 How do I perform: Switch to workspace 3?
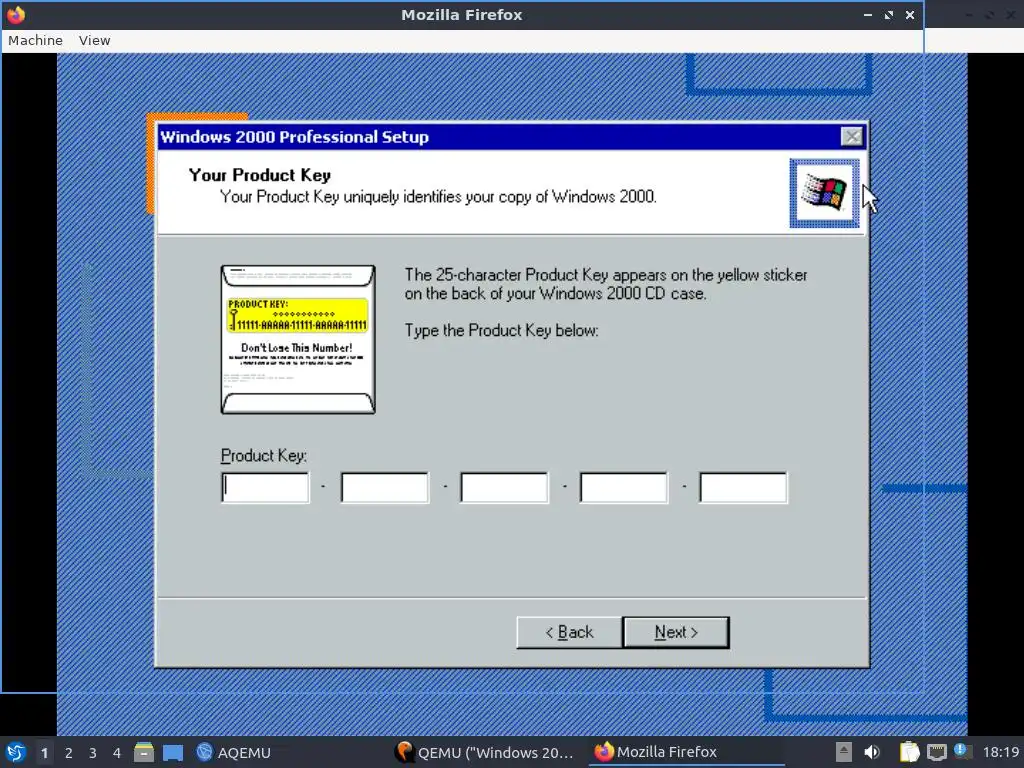pyautogui.click(x=93, y=752)
